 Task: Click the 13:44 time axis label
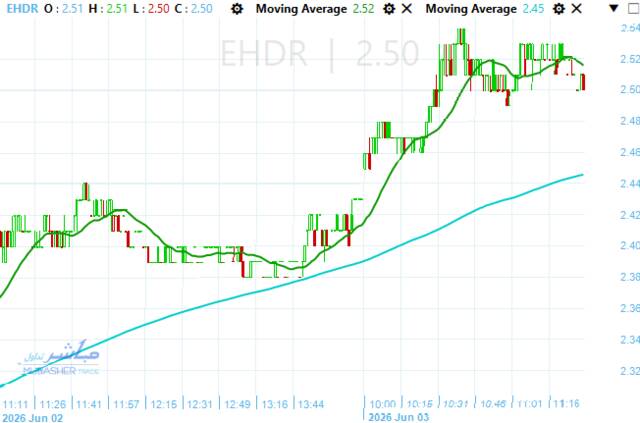[311, 405]
